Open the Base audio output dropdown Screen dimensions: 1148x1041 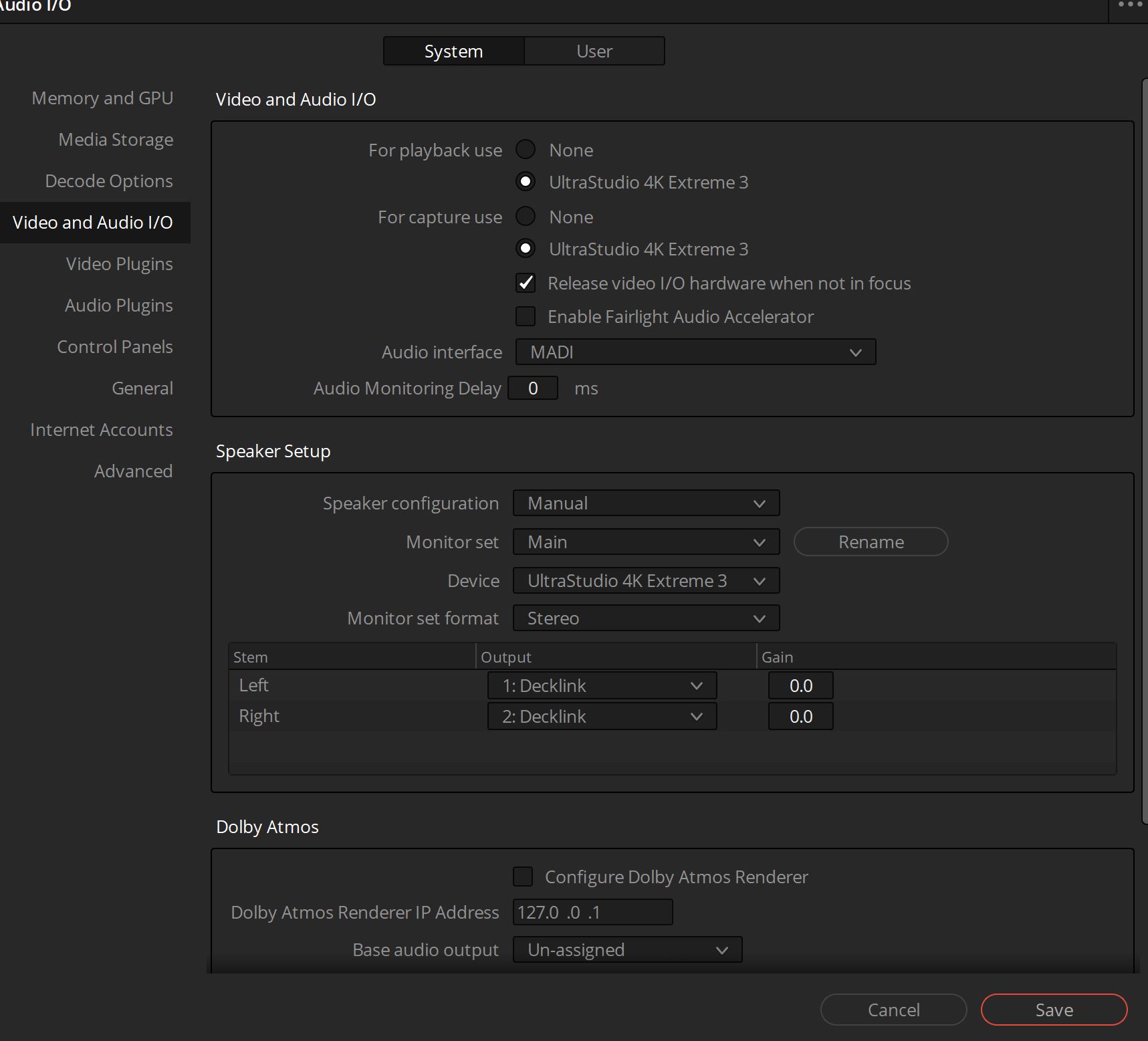click(x=627, y=949)
